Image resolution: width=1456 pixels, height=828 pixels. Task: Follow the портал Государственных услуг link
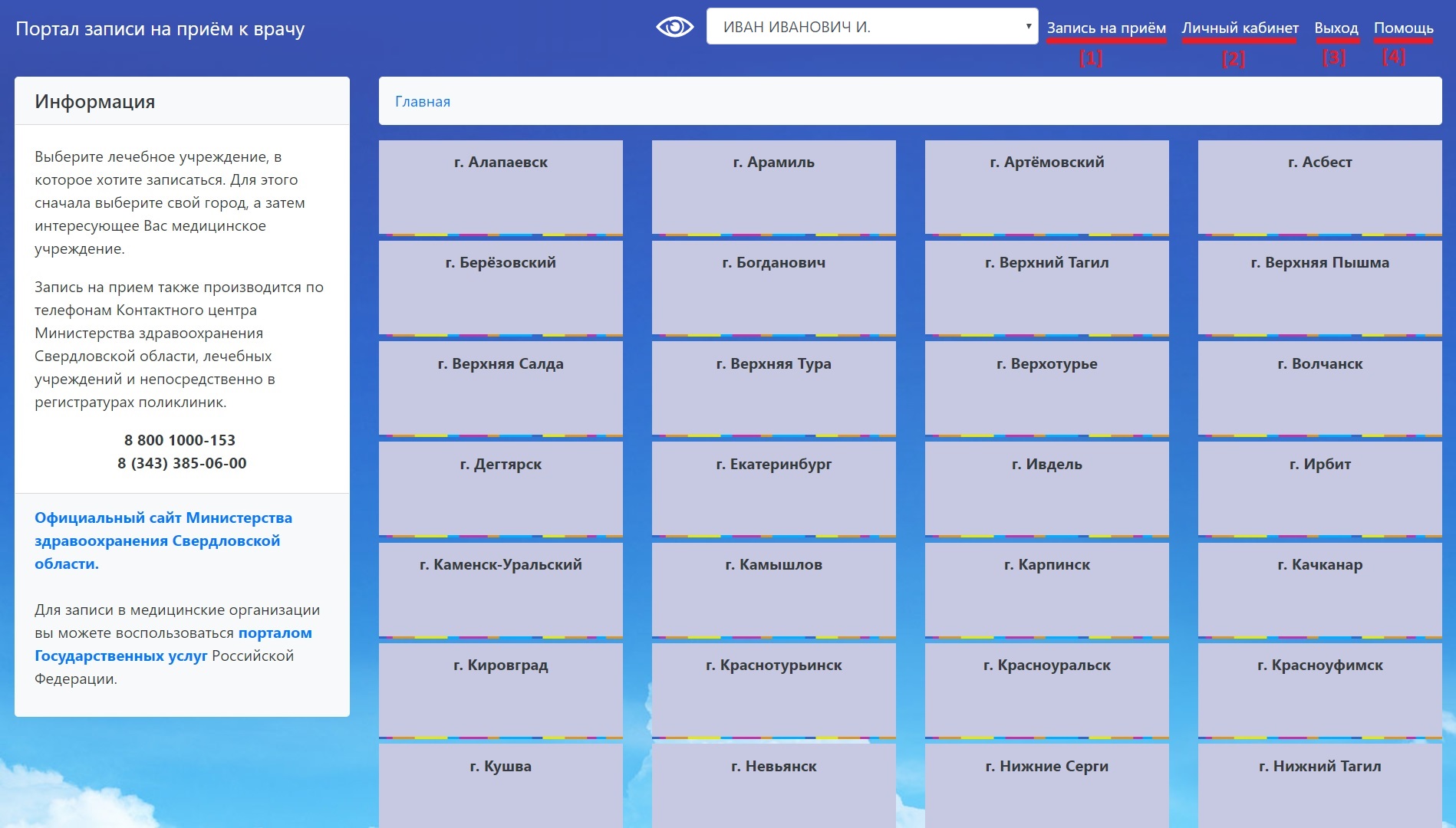173,644
